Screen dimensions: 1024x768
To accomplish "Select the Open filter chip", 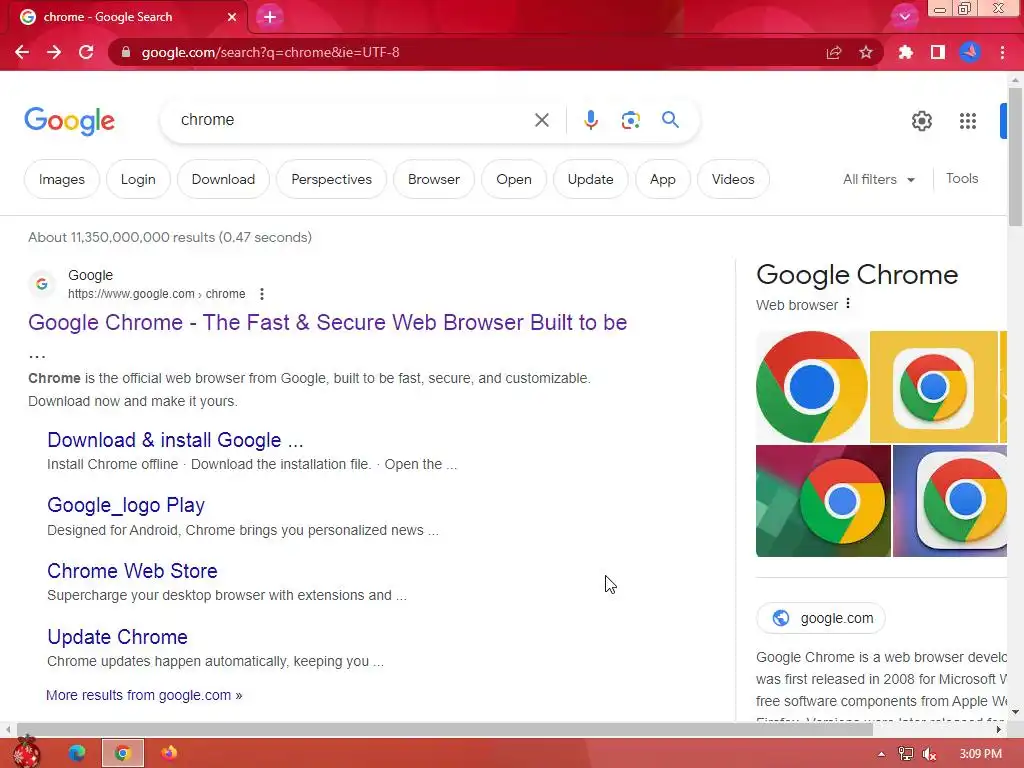I will click(x=514, y=179).
